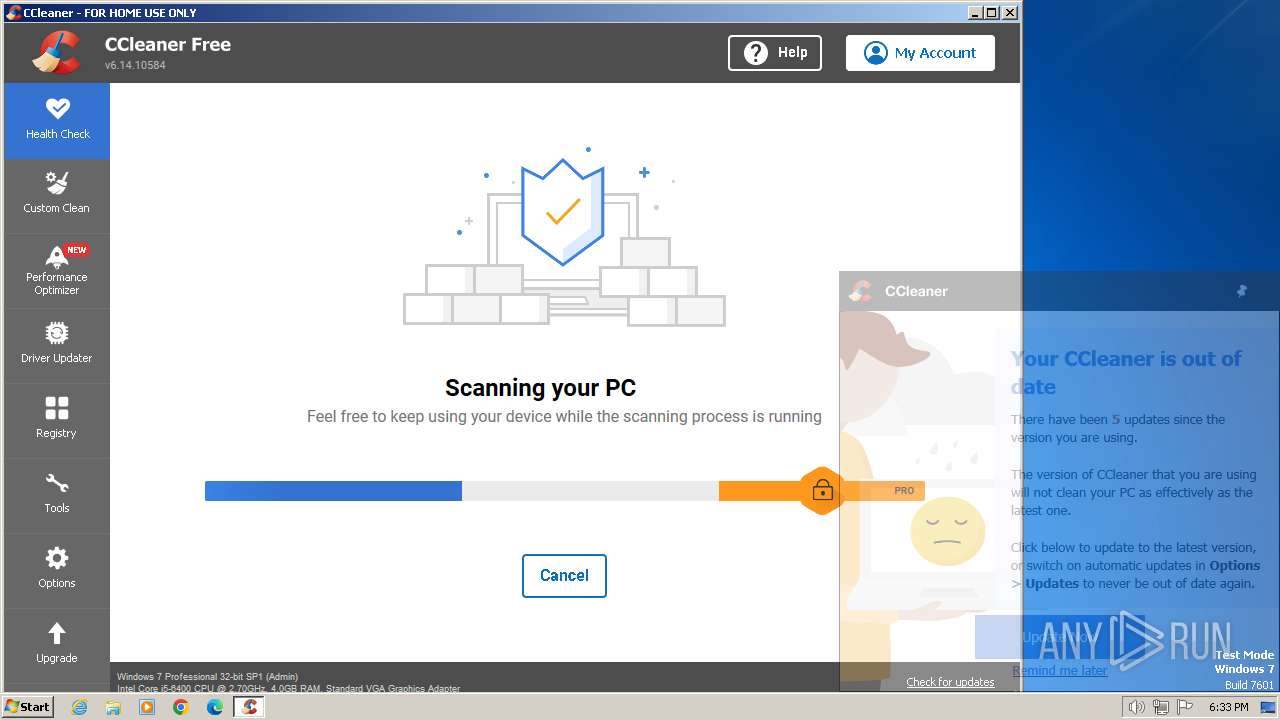Open the volume control tray icon

coord(1136,707)
